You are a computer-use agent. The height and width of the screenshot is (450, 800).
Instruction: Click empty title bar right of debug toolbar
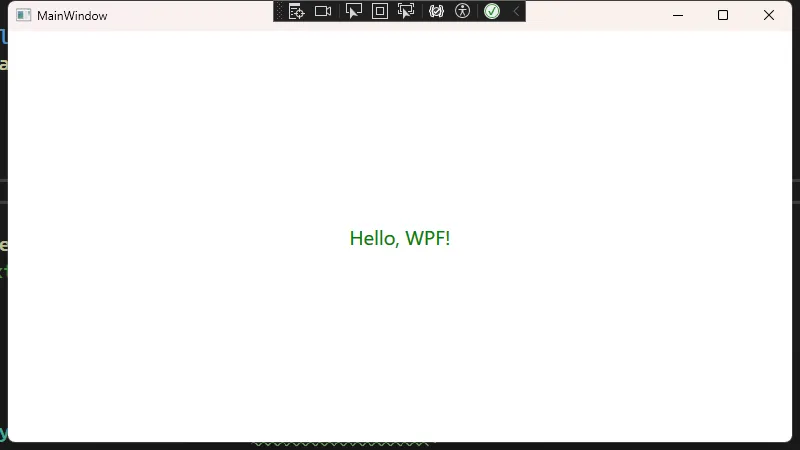tap(590, 15)
